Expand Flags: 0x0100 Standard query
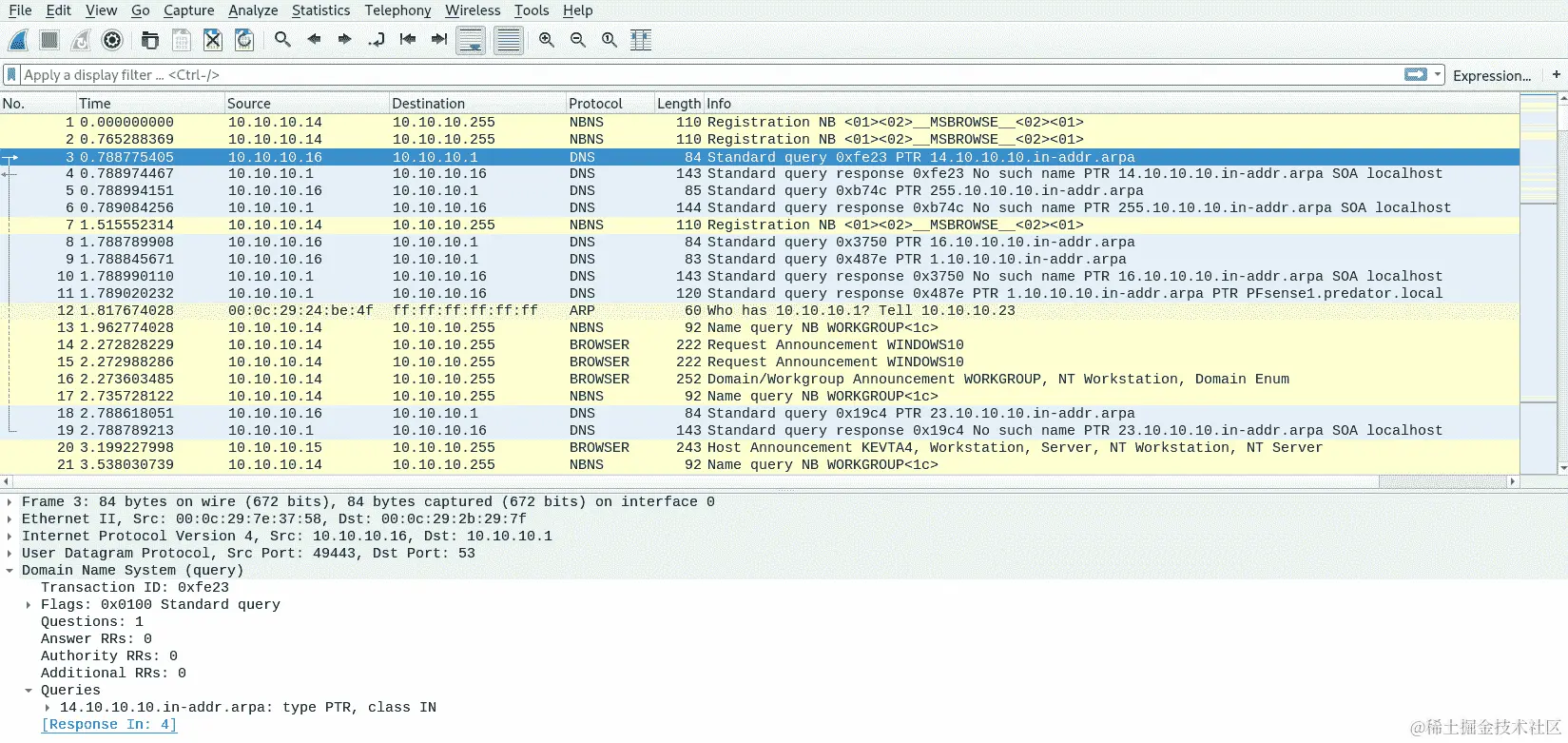This screenshot has width=1568, height=743. coord(29,605)
